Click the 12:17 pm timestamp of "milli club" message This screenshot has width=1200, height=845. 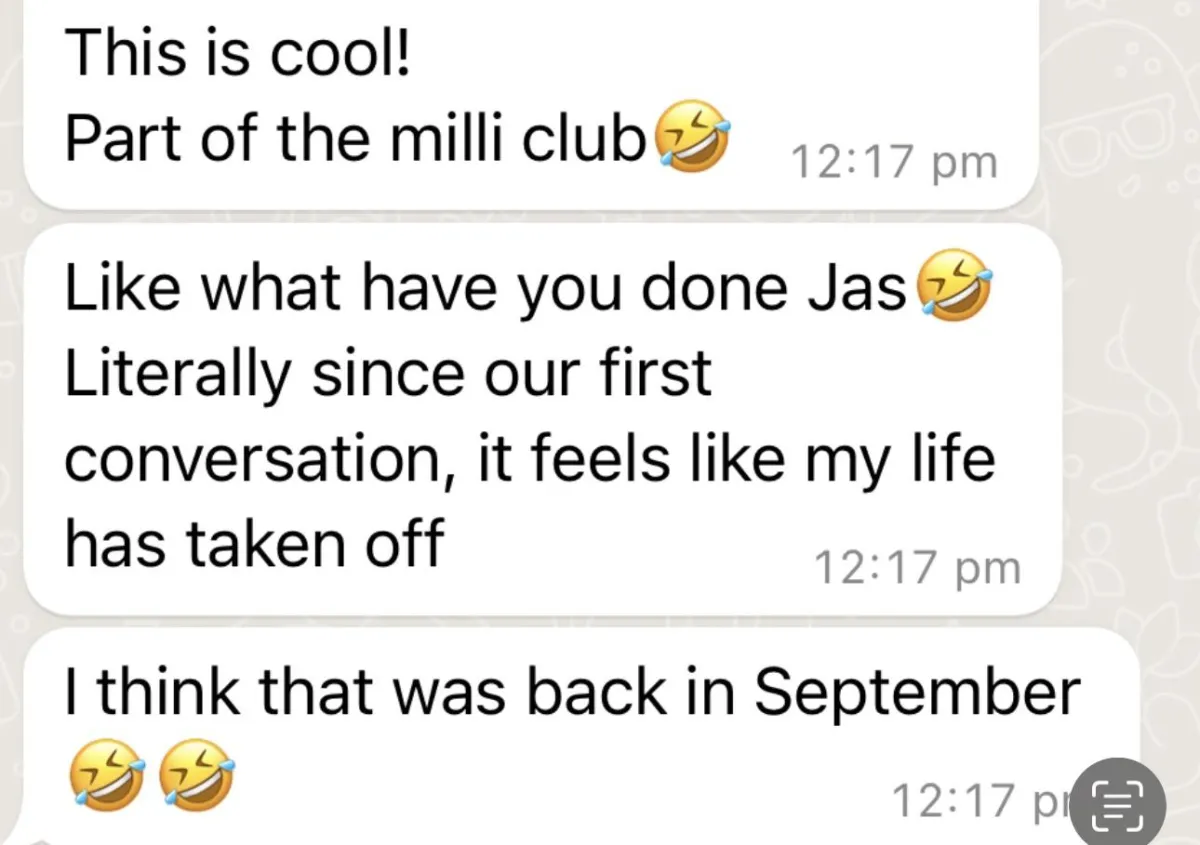(x=893, y=162)
